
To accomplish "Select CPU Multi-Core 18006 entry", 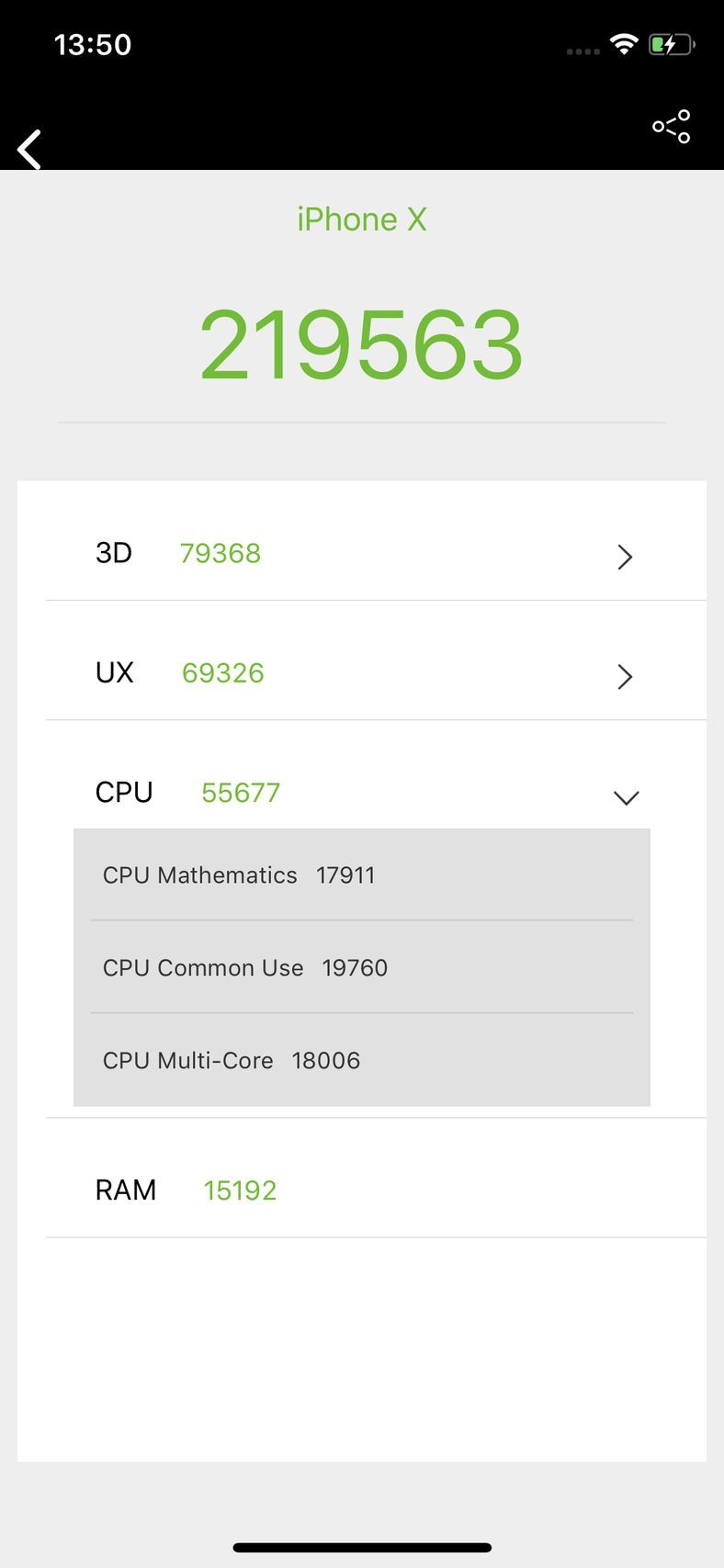I will coord(362,1060).
